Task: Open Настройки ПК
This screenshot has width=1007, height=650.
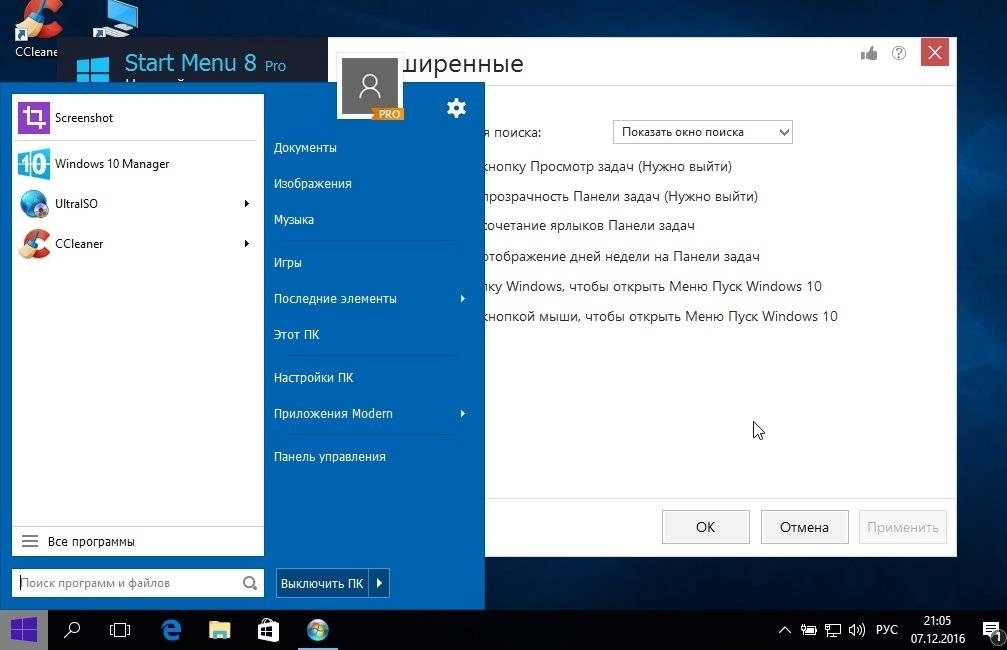Action: (x=313, y=378)
